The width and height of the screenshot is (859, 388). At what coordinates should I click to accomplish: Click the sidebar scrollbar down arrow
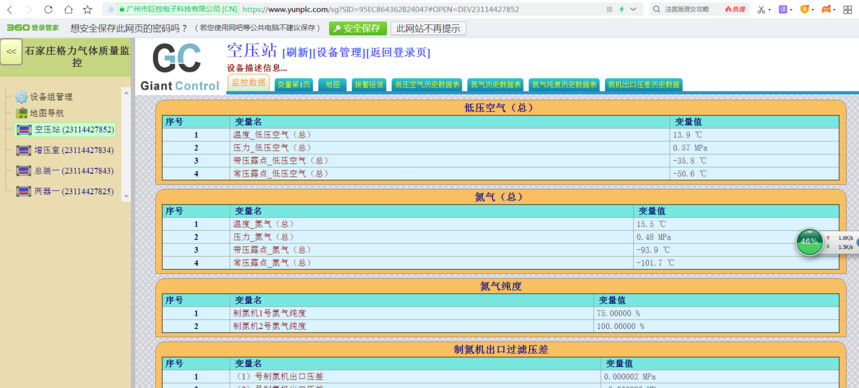click(x=126, y=196)
